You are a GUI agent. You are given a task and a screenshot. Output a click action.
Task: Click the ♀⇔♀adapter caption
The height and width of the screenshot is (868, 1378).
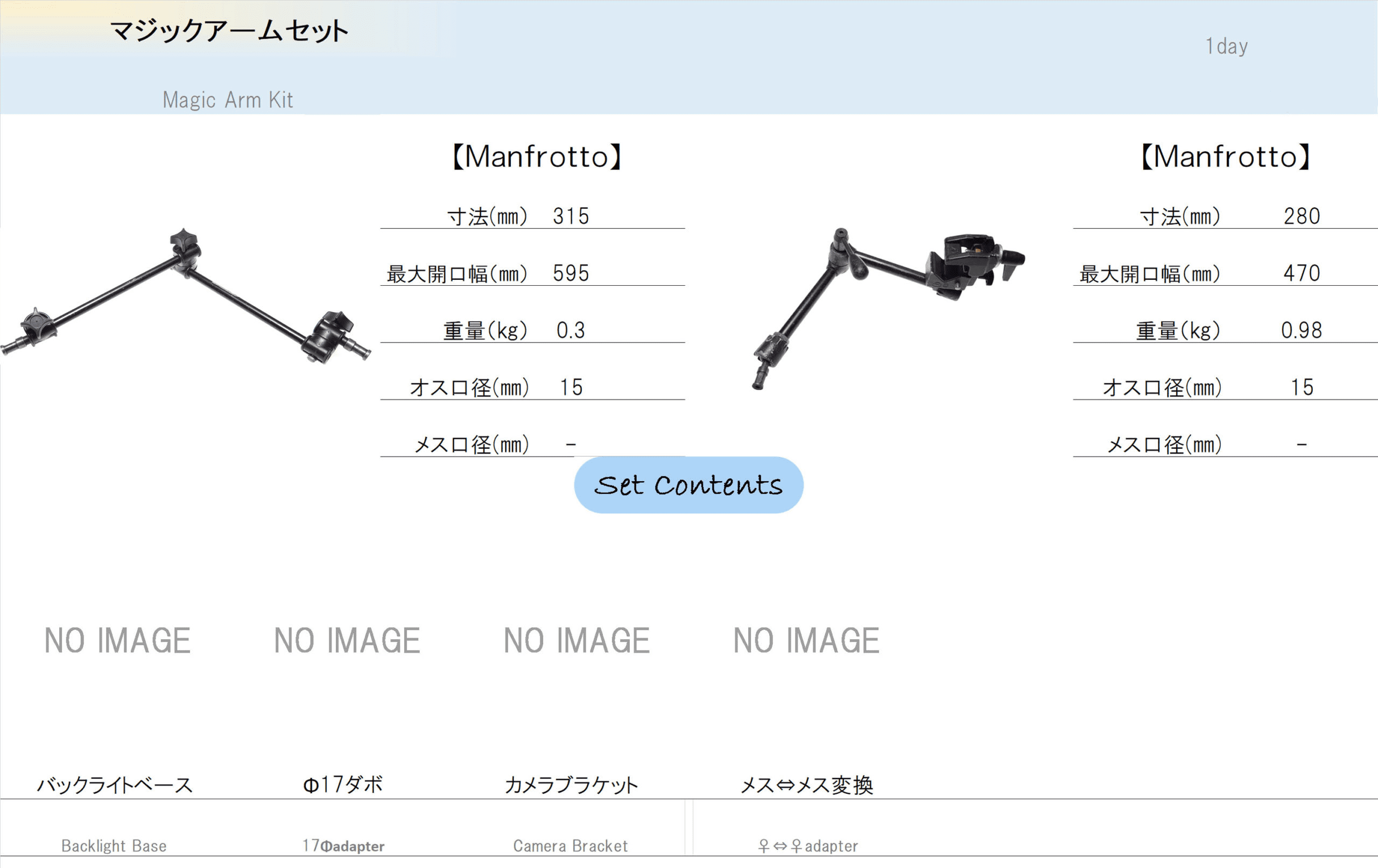pyautogui.click(x=807, y=846)
